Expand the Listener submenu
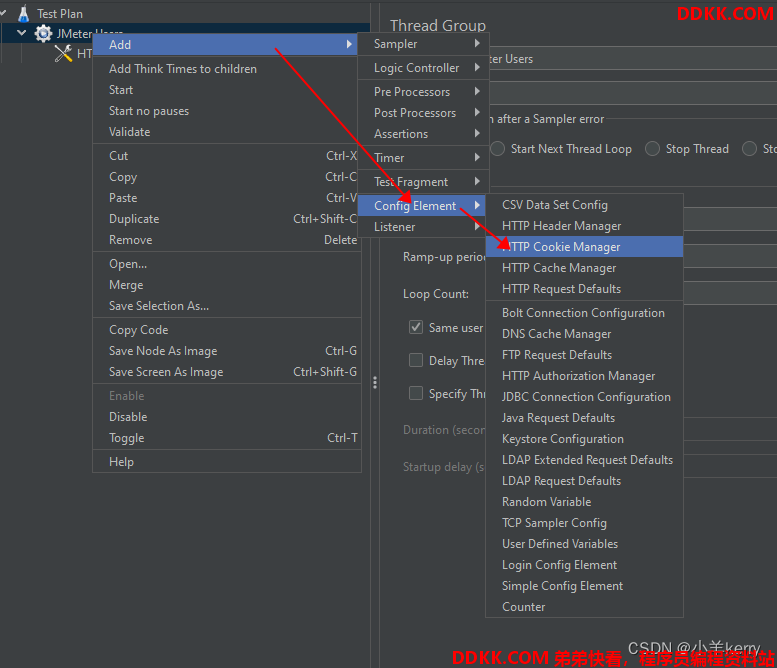This screenshot has width=777, height=668. click(422, 227)
